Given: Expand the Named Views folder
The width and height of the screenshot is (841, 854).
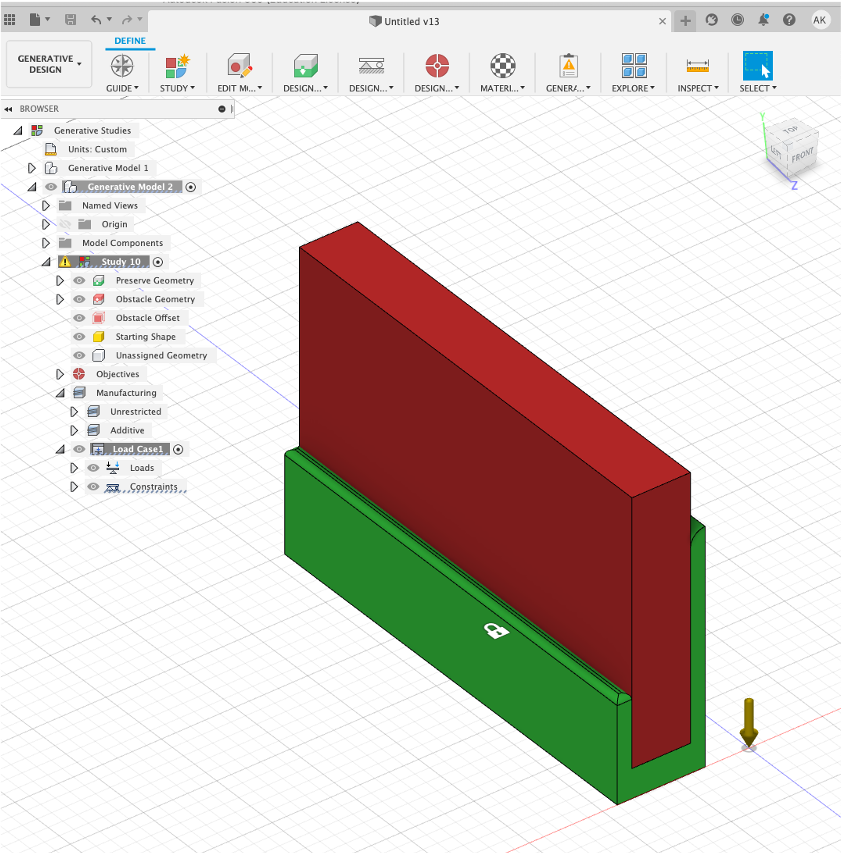Looking at the screenshot, I should pos(46,205).
